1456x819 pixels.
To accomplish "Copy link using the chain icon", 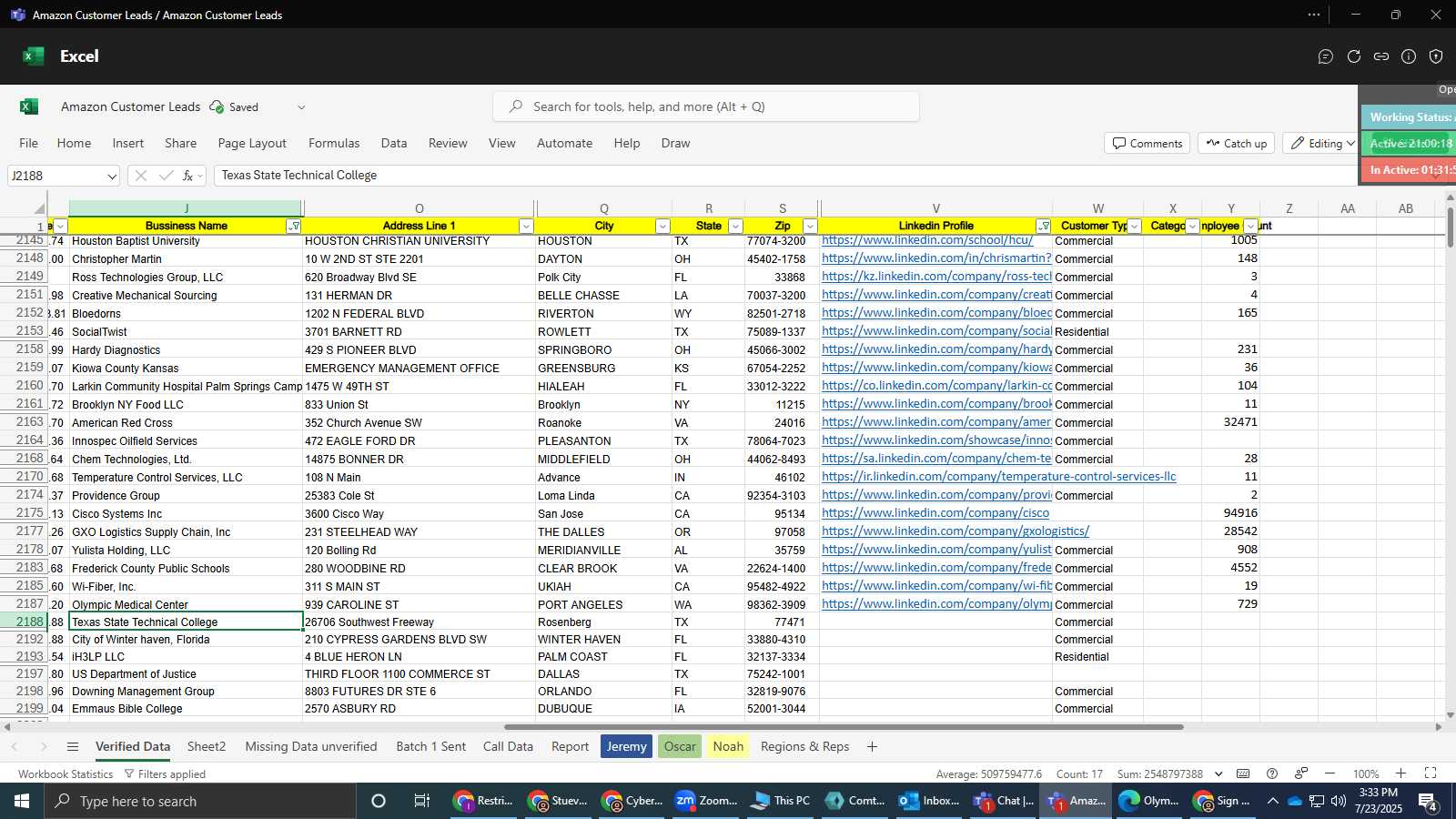I will [1381, 56].
